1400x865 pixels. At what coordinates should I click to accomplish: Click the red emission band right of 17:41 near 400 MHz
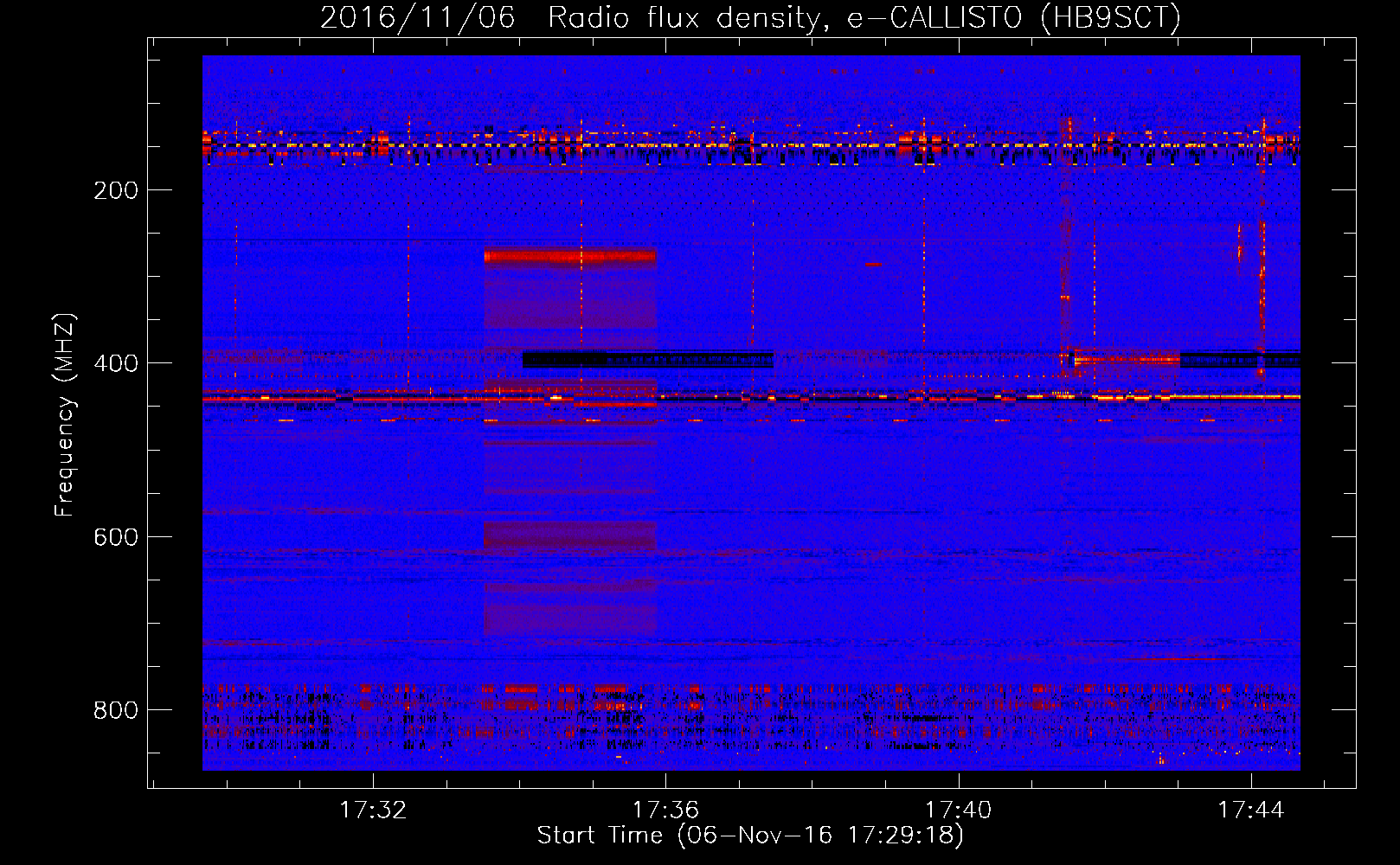pos(1127,359)
